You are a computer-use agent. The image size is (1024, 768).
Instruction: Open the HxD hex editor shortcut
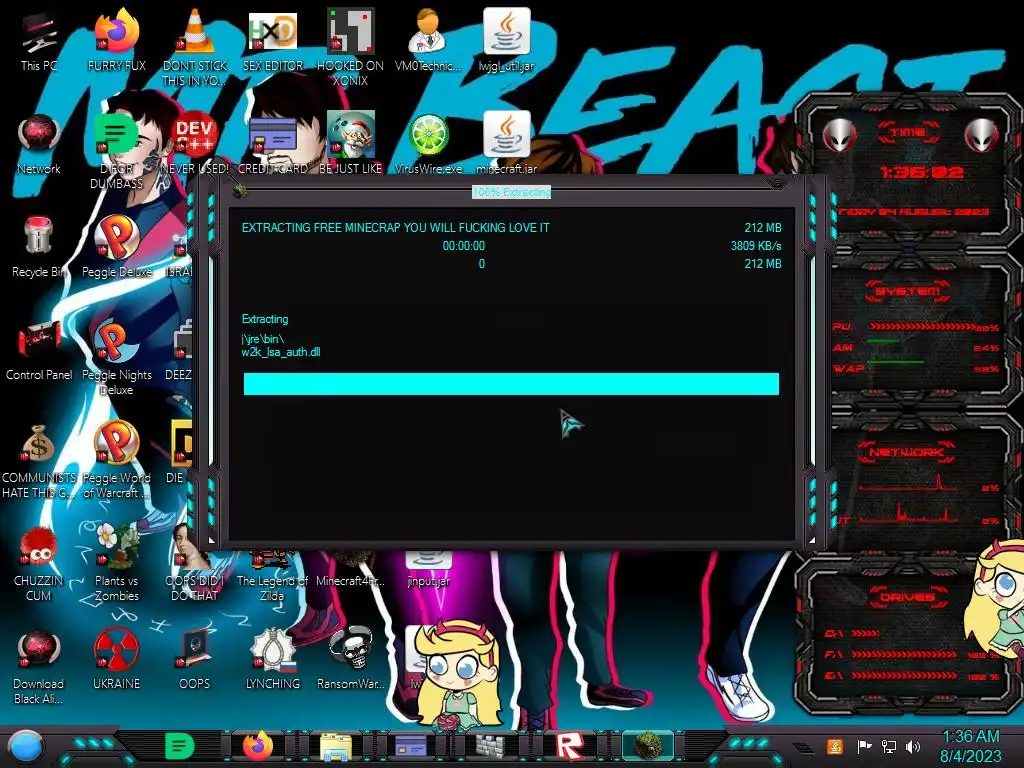(272, 42)
